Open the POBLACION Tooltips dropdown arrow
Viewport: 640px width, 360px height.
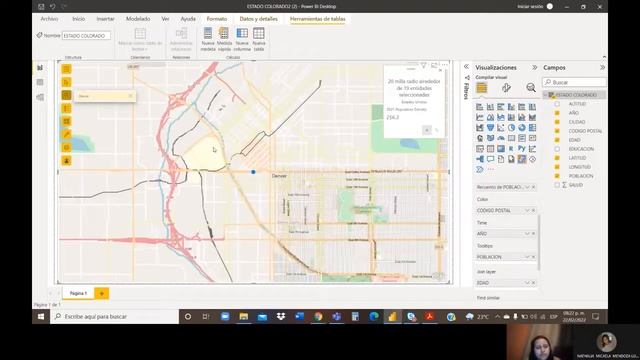pos(527,257)
